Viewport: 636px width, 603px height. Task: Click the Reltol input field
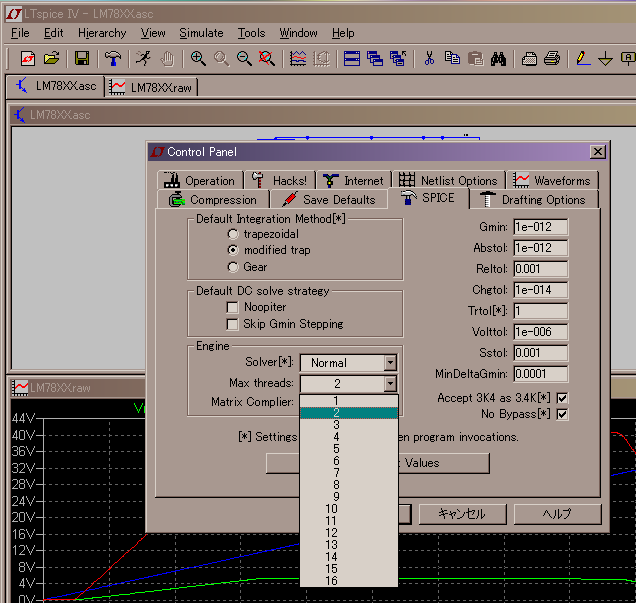click(541, 269)
